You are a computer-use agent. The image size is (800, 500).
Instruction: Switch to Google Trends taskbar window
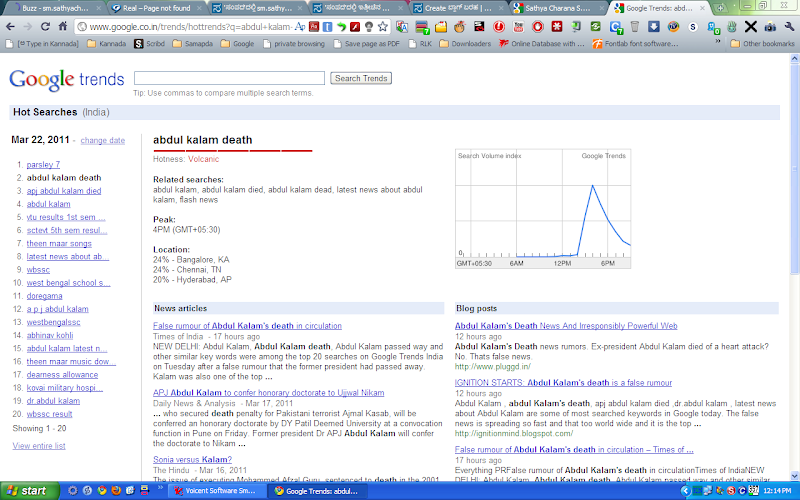(x=319, y=491)
